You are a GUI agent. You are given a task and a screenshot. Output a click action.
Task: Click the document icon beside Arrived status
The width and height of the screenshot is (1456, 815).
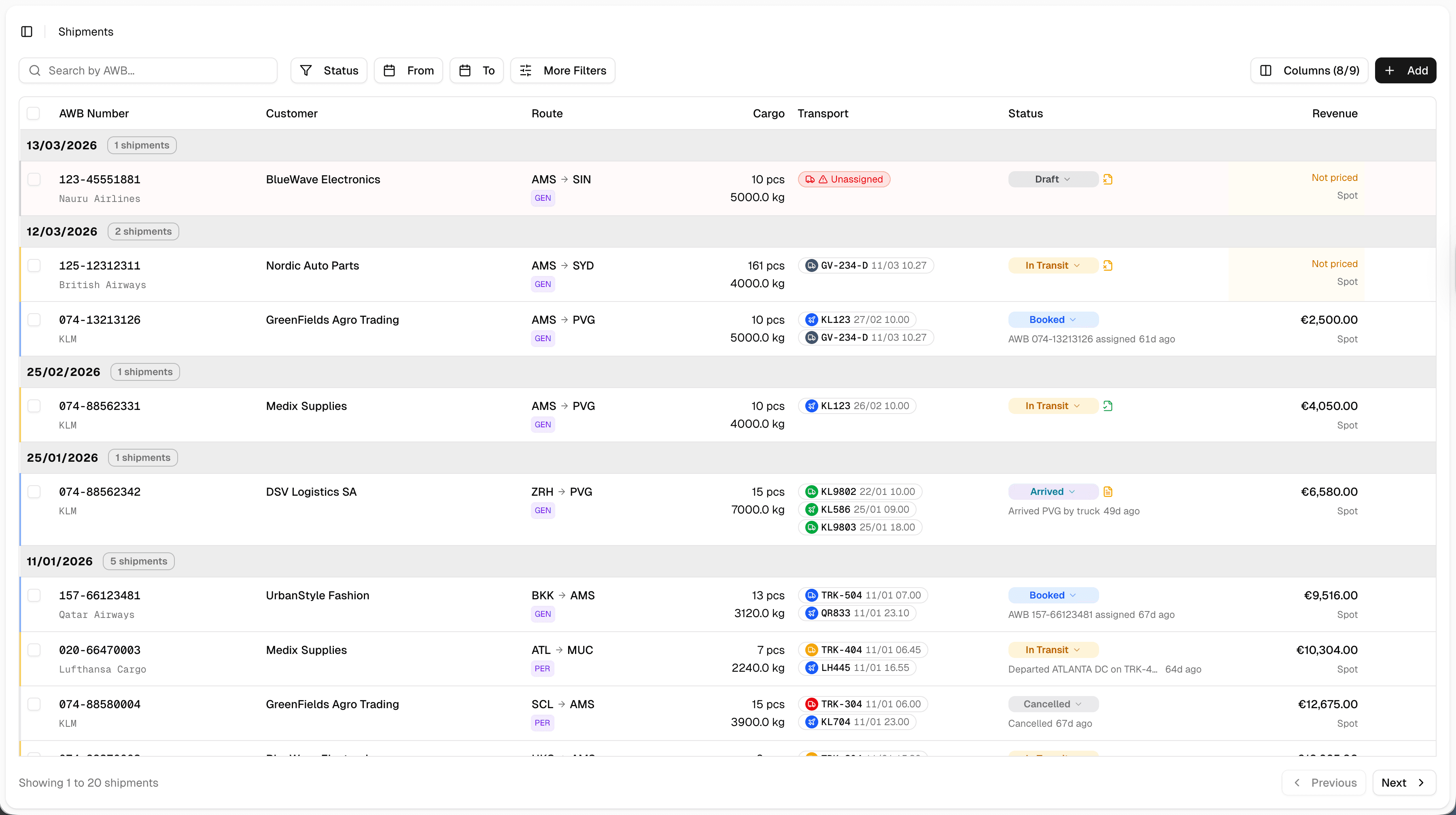click(1107, 491)
